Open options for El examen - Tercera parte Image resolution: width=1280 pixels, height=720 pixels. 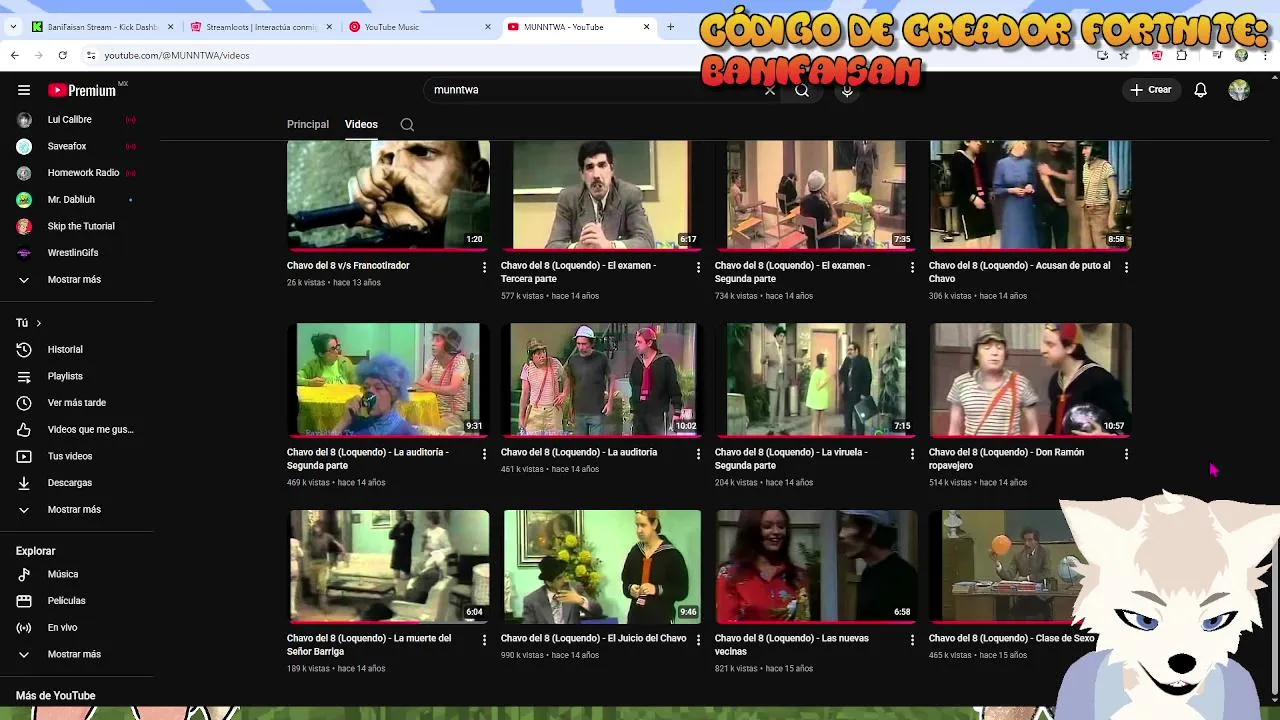tap(698, 267)
